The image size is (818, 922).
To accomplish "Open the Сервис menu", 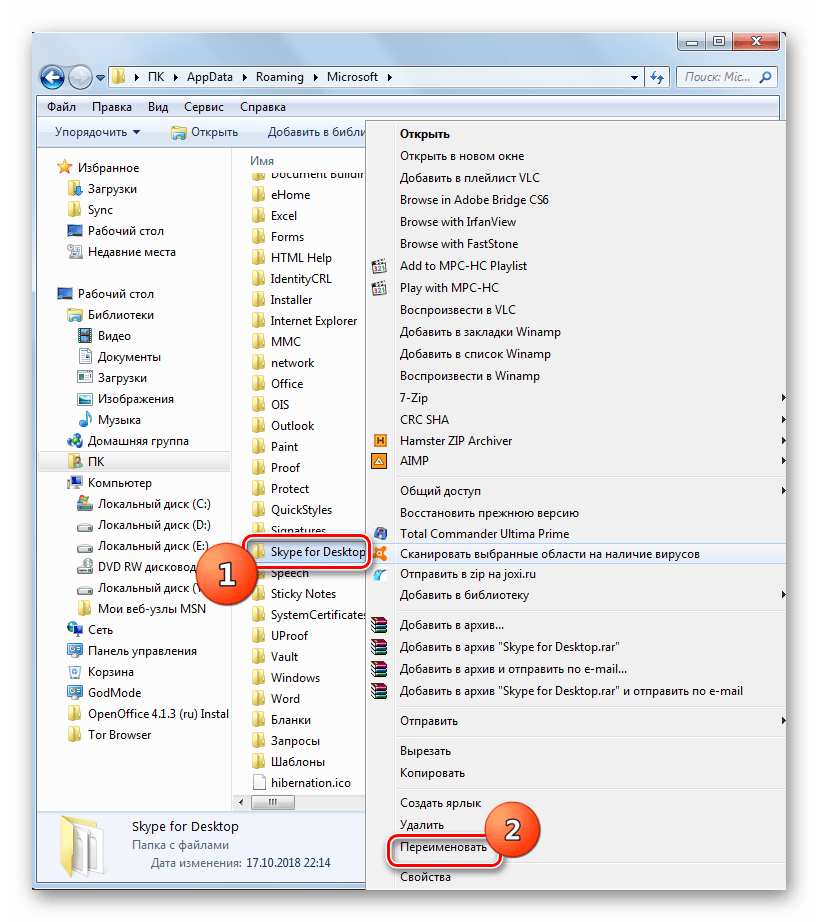I will pos(203,107).
